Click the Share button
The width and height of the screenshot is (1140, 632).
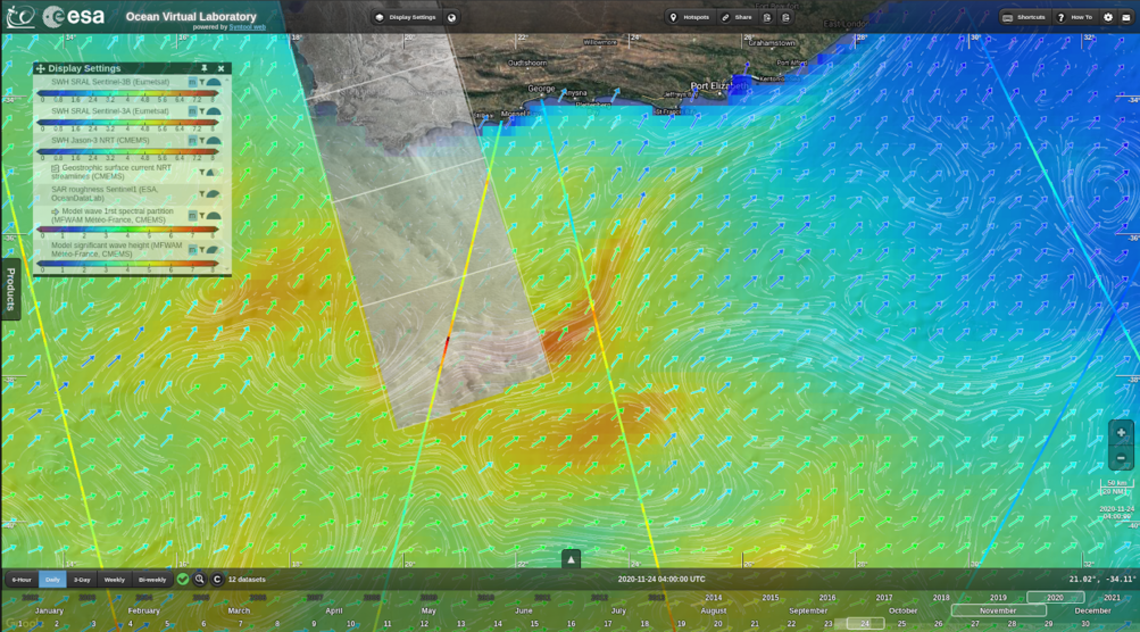click(737, 17)
